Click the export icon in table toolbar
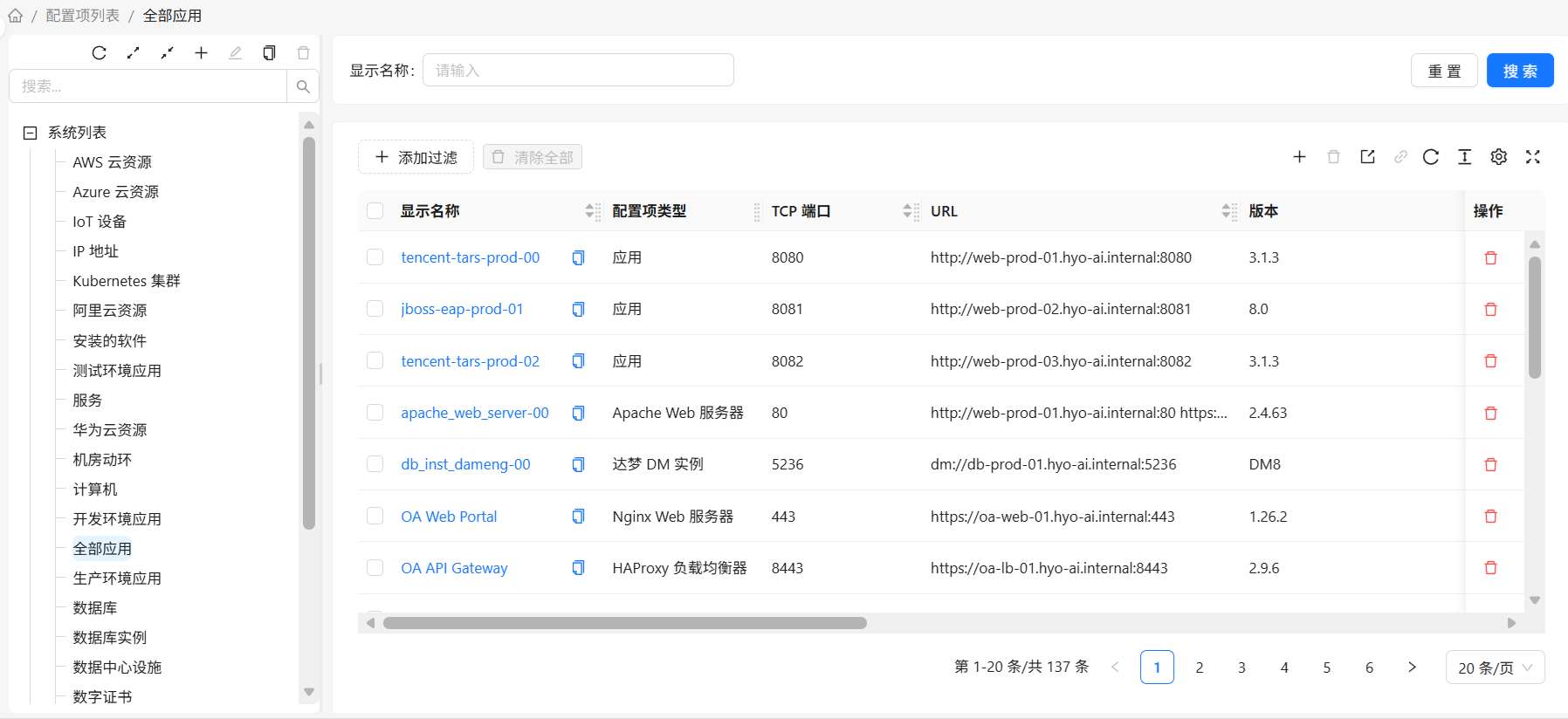 coord(1367,157)
